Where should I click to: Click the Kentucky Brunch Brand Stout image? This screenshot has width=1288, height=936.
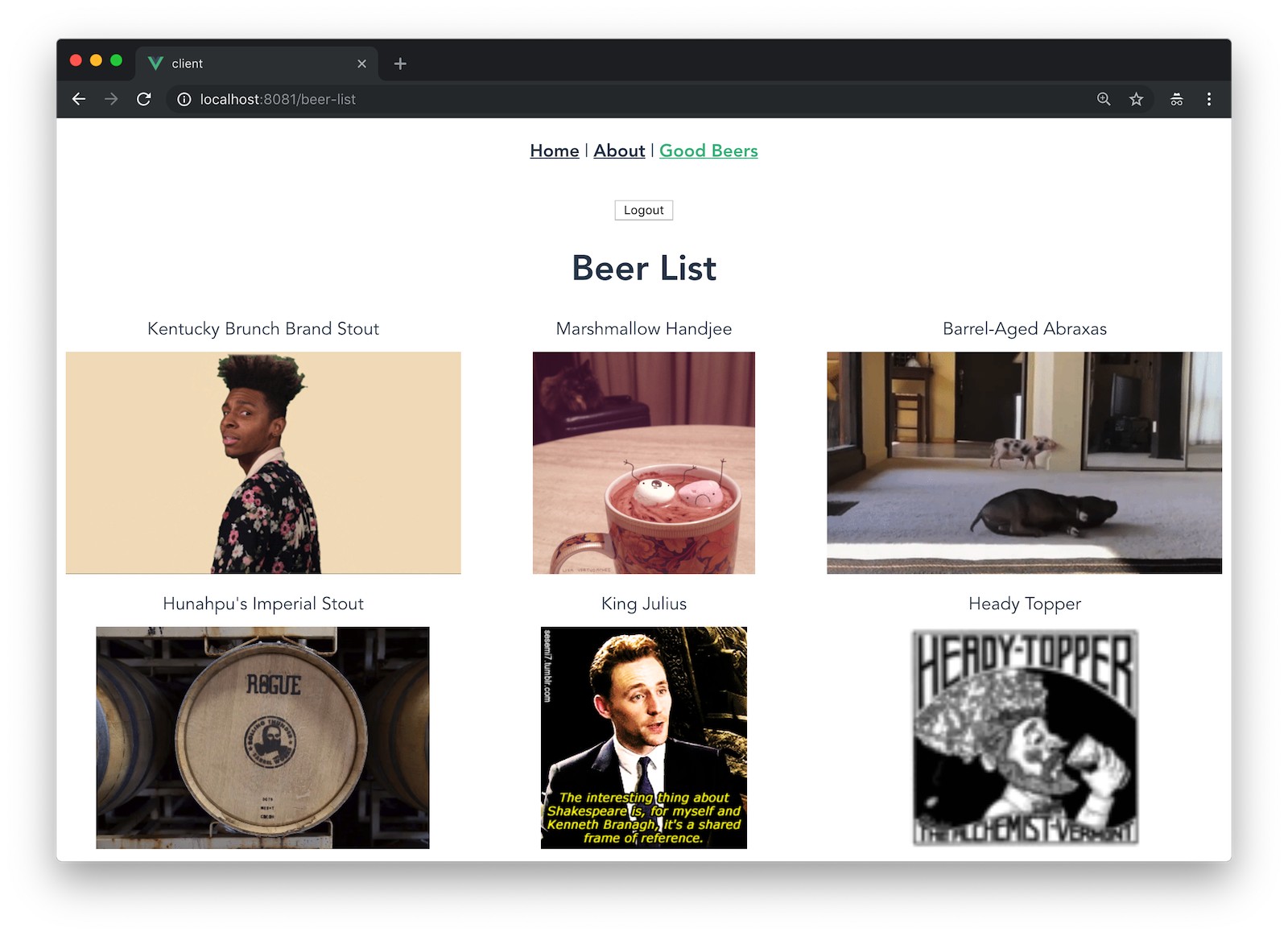tap(263, 462)
